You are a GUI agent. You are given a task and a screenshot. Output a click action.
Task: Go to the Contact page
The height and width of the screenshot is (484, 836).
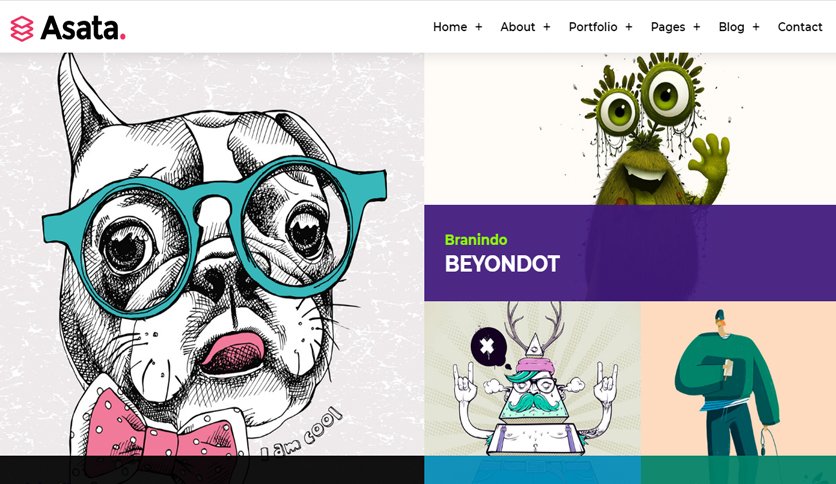tap(800, 27)
